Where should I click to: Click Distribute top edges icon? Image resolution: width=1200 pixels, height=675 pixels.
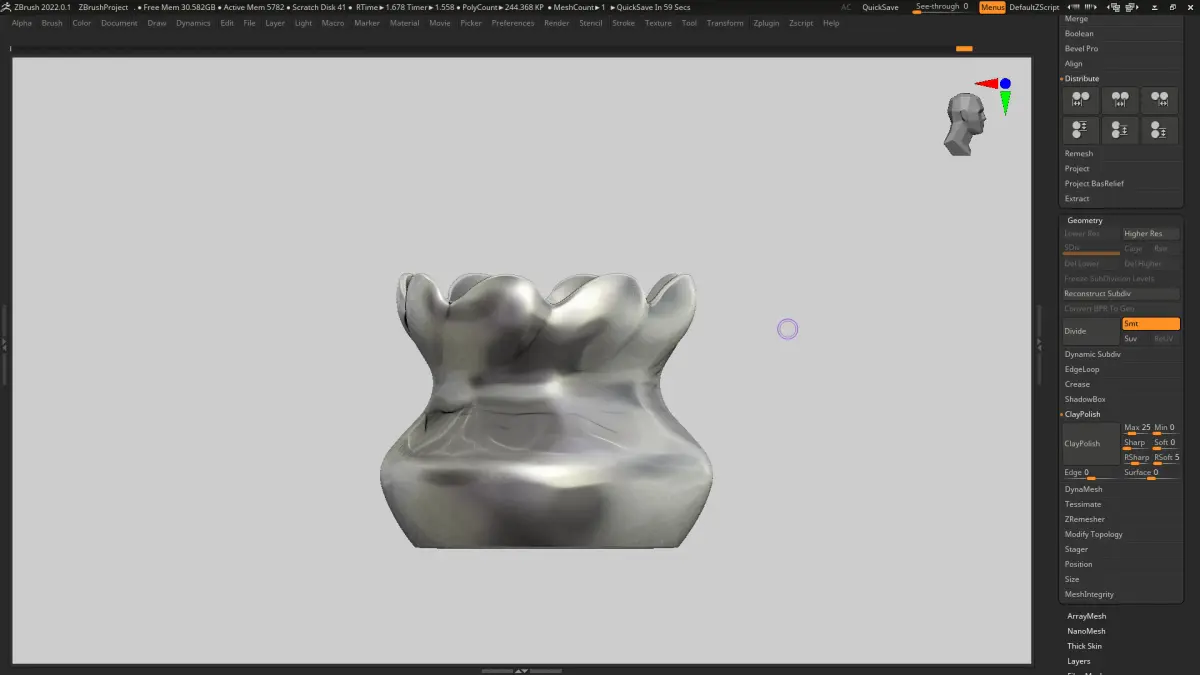click(1080, 130)
